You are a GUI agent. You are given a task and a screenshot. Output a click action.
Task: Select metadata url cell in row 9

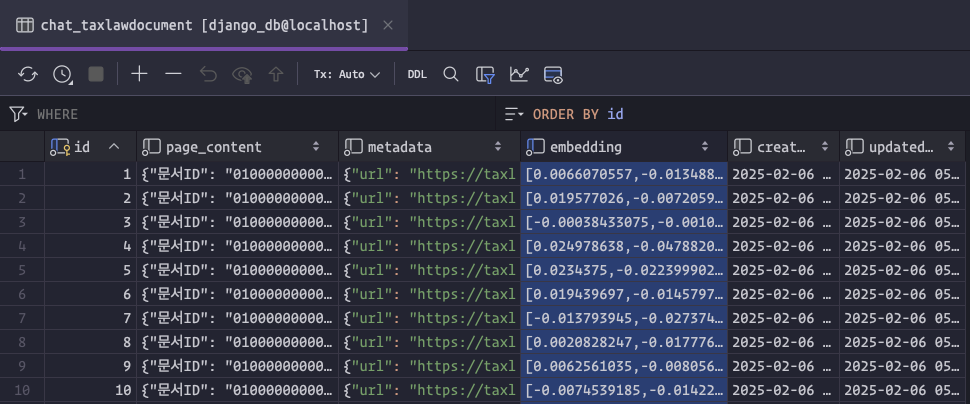click(x=429, y=366)
